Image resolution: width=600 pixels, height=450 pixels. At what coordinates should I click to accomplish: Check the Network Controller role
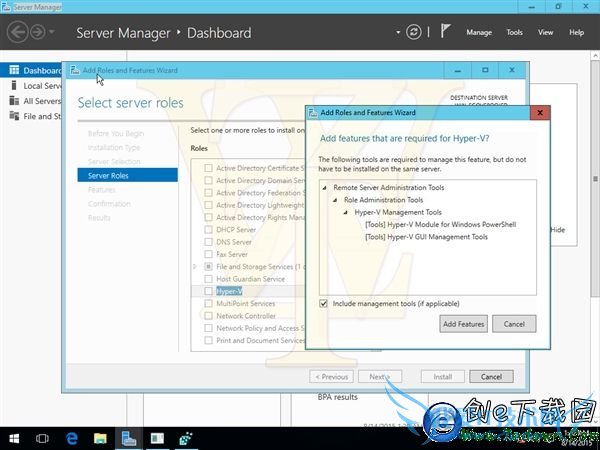click(x=209, y=316)
